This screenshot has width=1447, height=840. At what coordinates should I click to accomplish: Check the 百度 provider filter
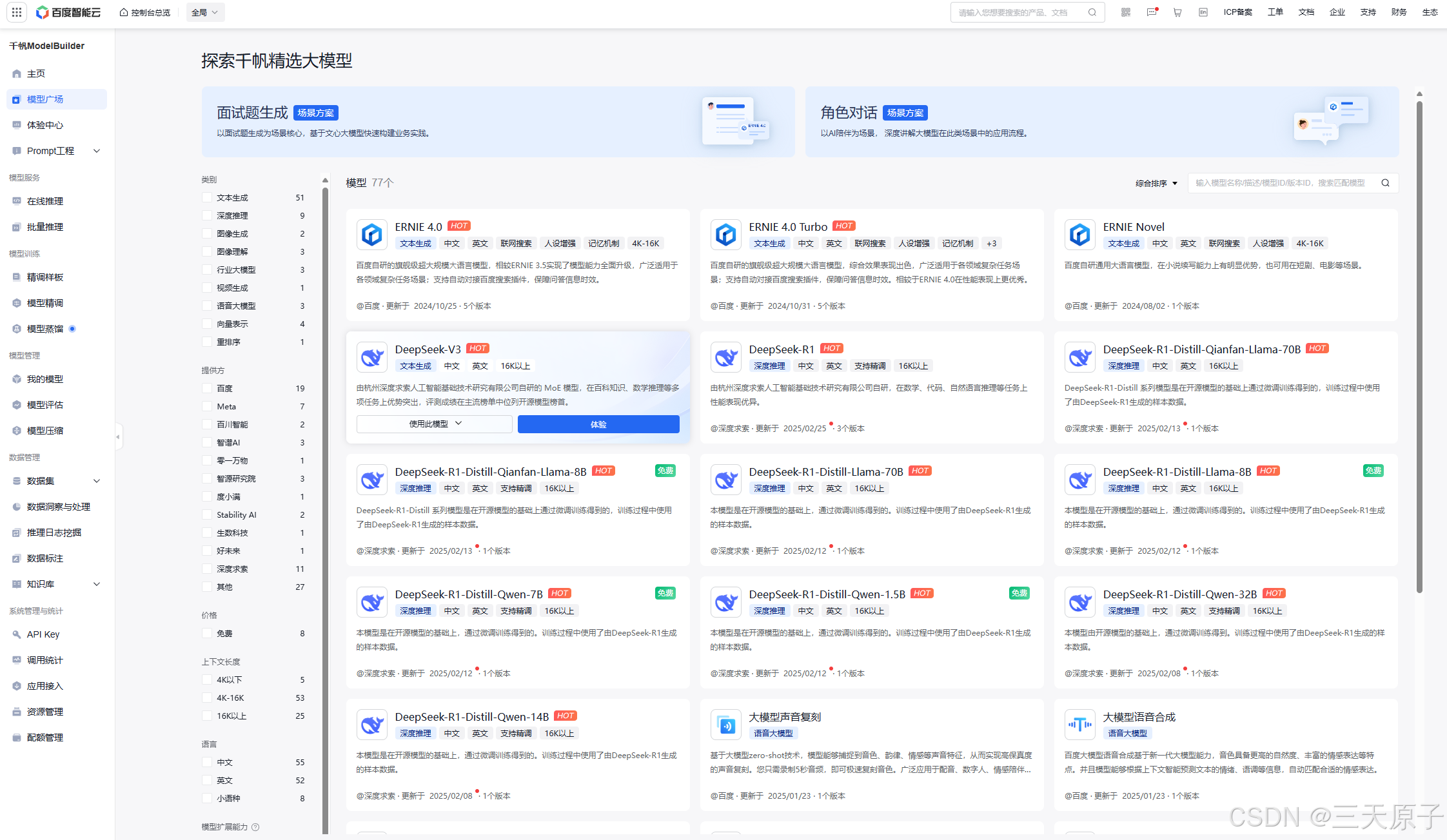(207, 389)
